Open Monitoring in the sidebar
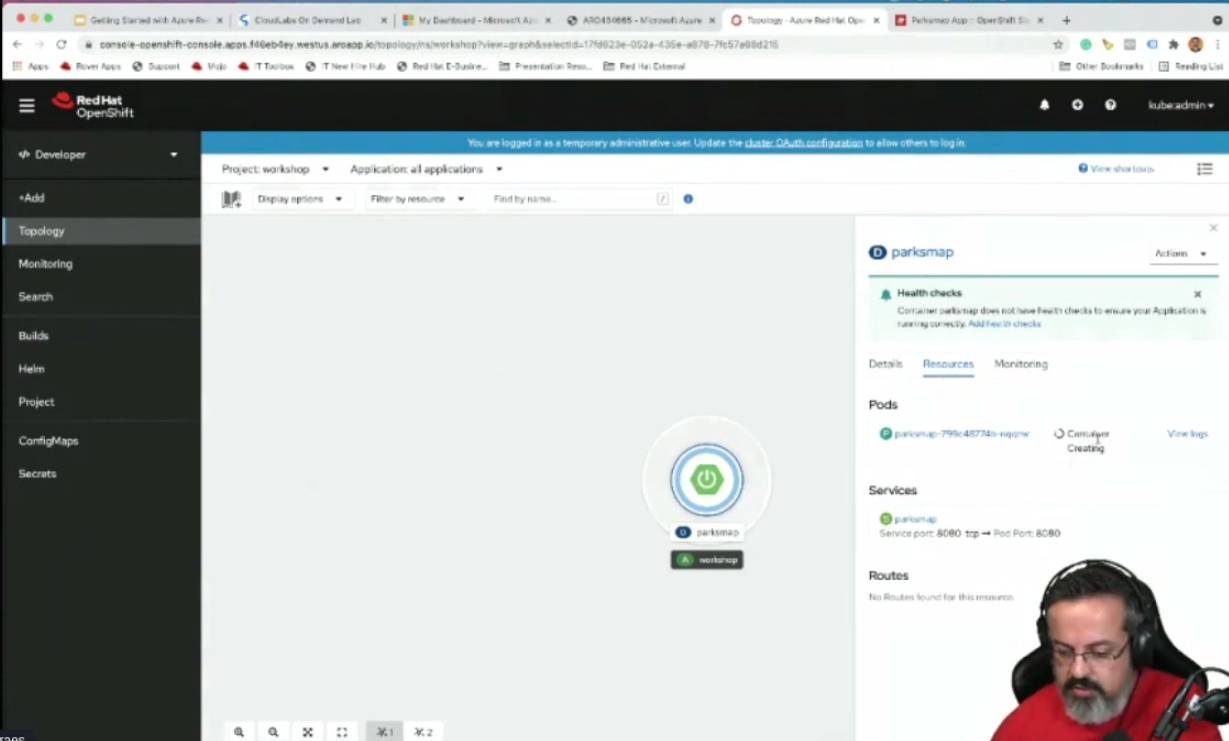 pyautogui.click(x=100, y=264)
